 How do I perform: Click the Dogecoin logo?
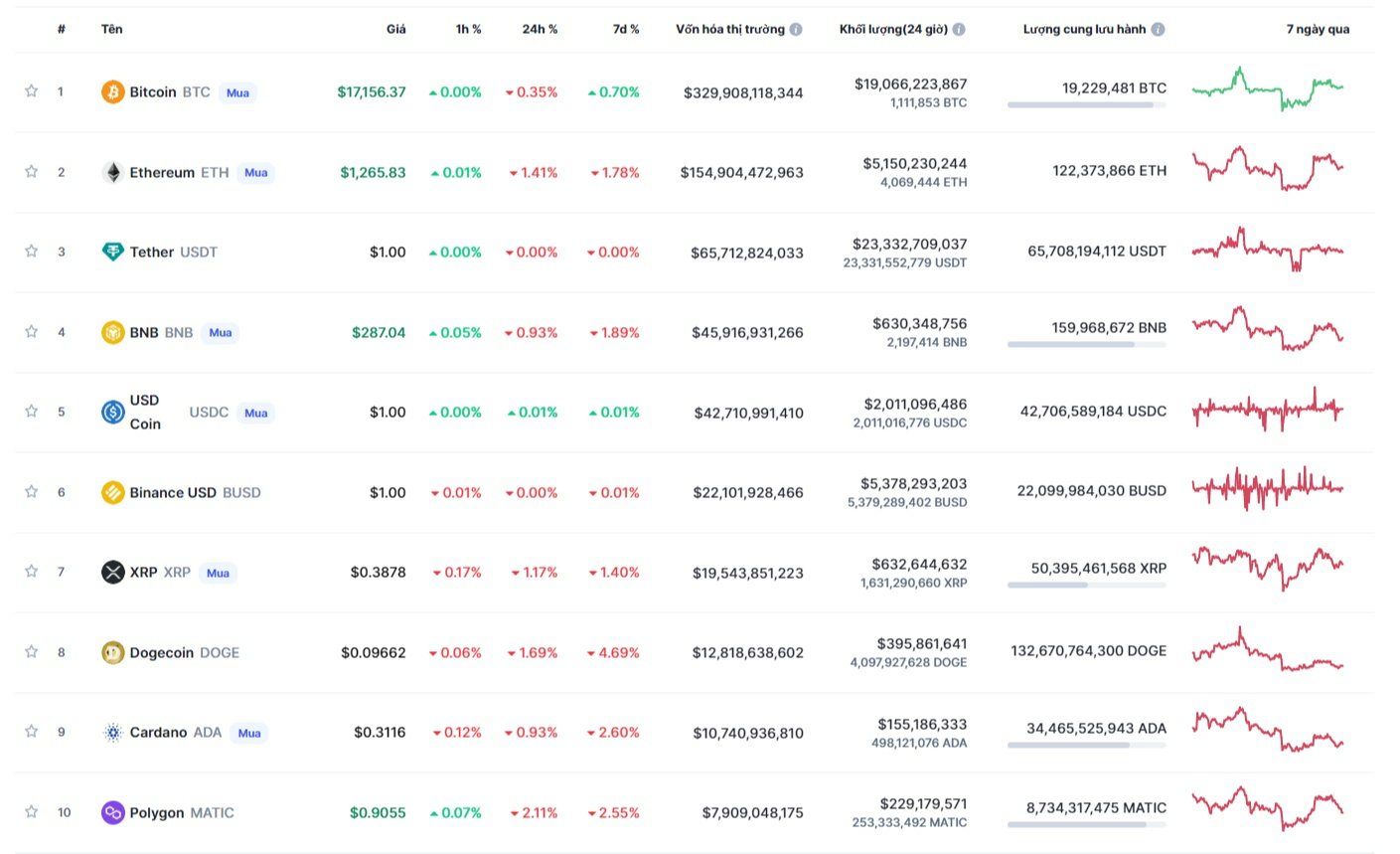(113, 652)
